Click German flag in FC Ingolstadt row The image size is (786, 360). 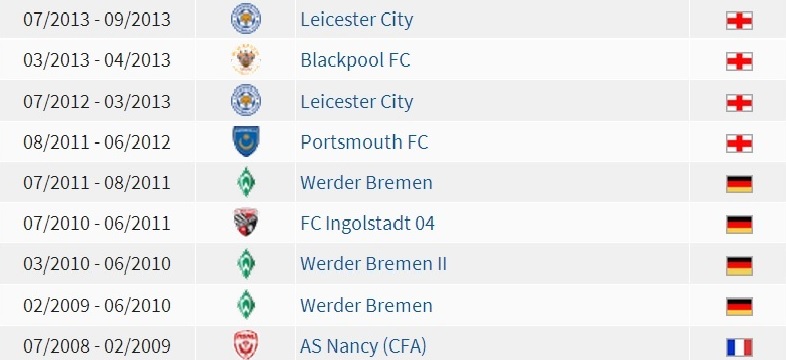click(x=739, y=225)
